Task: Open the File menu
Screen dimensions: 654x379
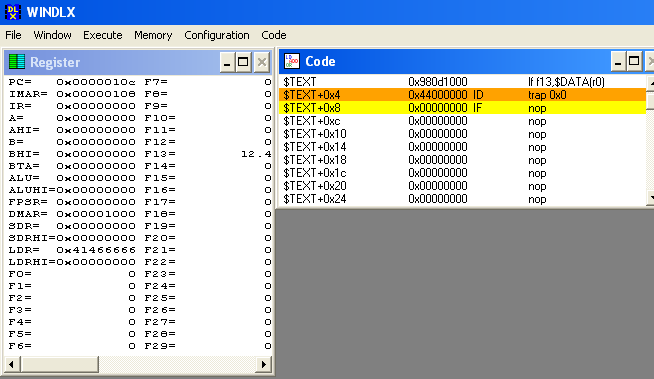Action: tap(13, 35)
